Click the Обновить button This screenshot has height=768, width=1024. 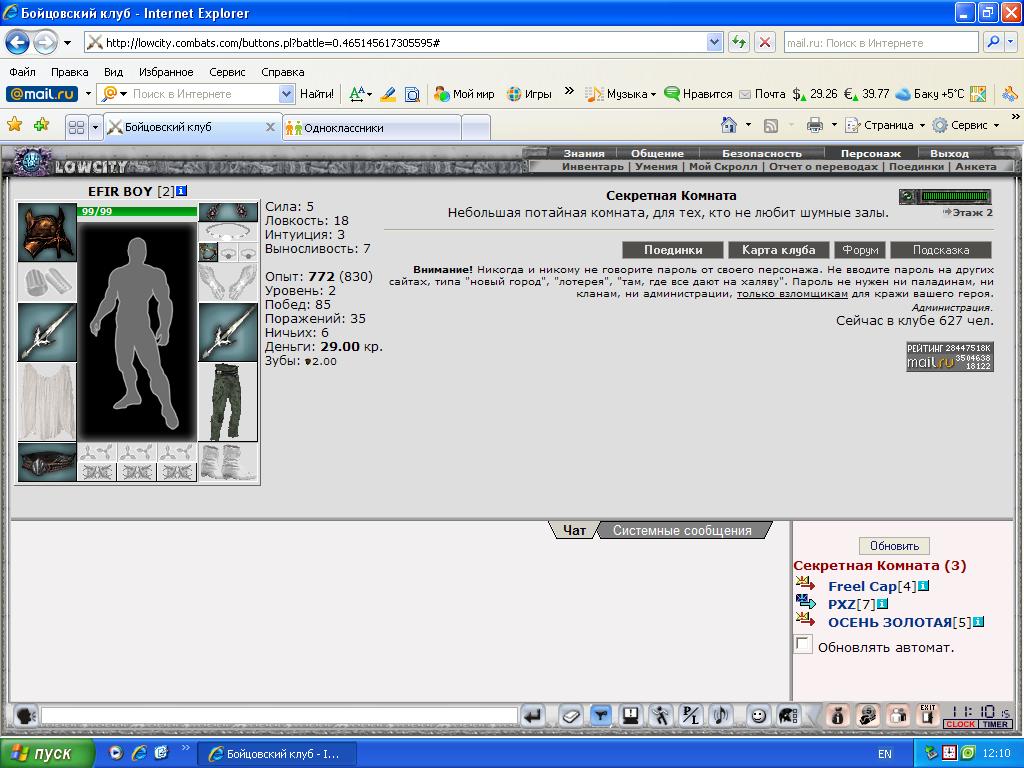pos(894,546)
